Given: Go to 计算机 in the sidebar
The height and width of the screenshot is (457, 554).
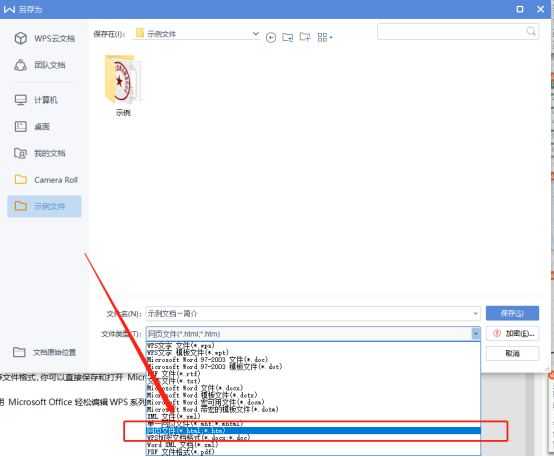Looking at the screenshot, I should [x=36, y=100].
